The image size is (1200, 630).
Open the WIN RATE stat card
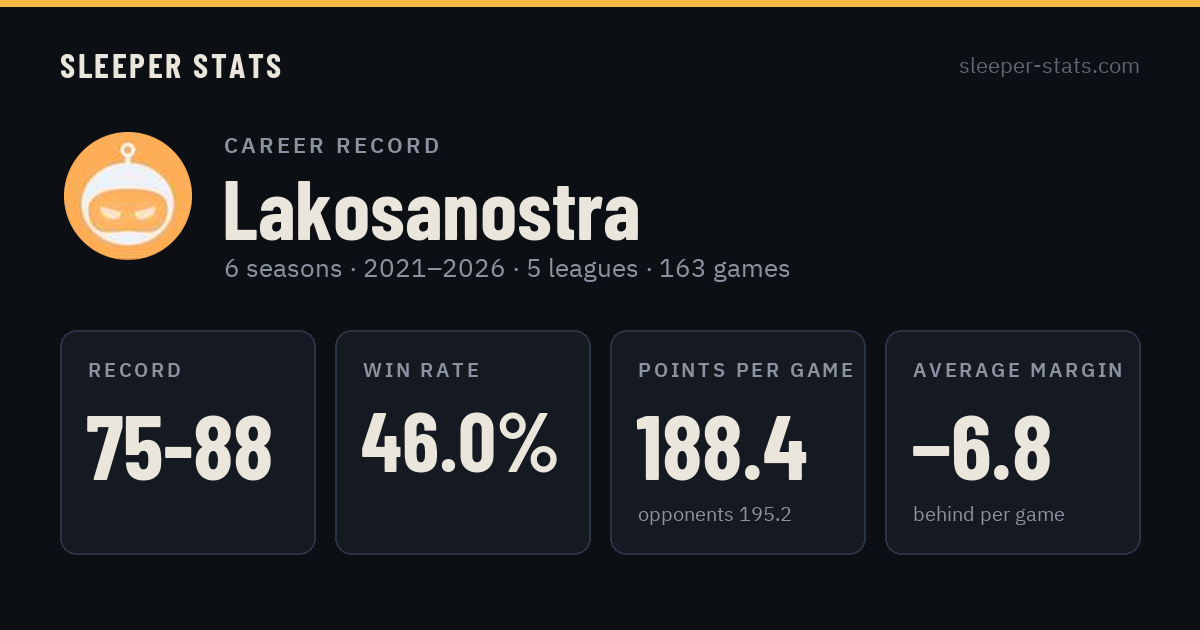pyautogui.click(x=463, y=442)
